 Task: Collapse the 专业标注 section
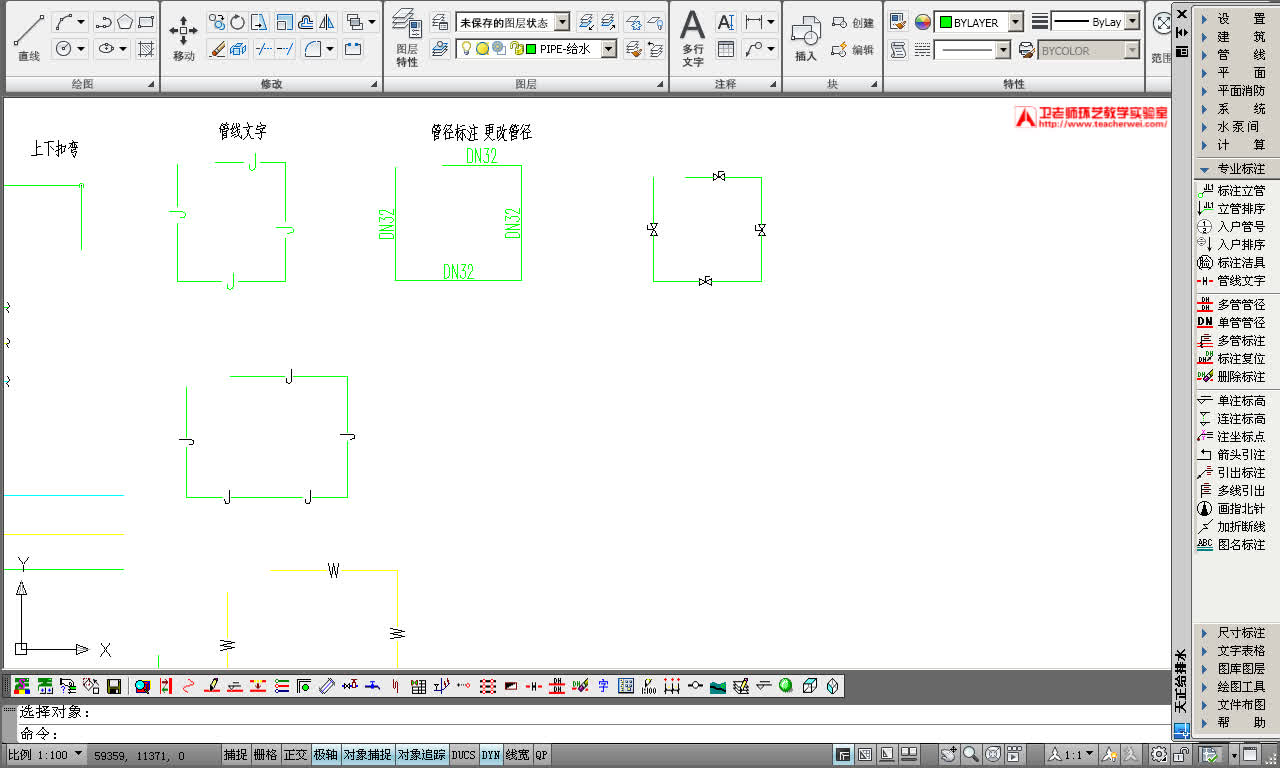click(1204, 169)
